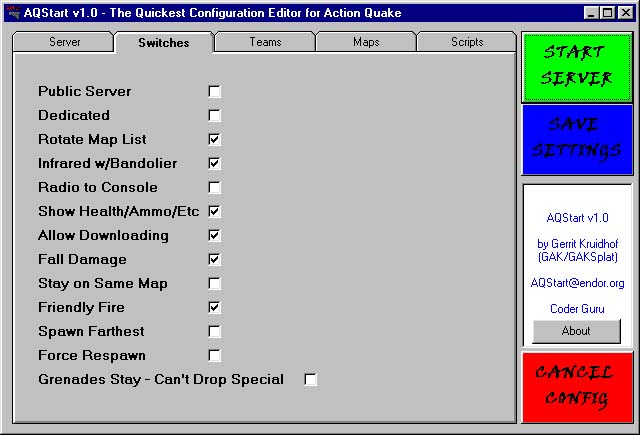The height and width of the screenshot is (435, 640).
Task: Switch to the Server tab
Action: click(63, 42)
